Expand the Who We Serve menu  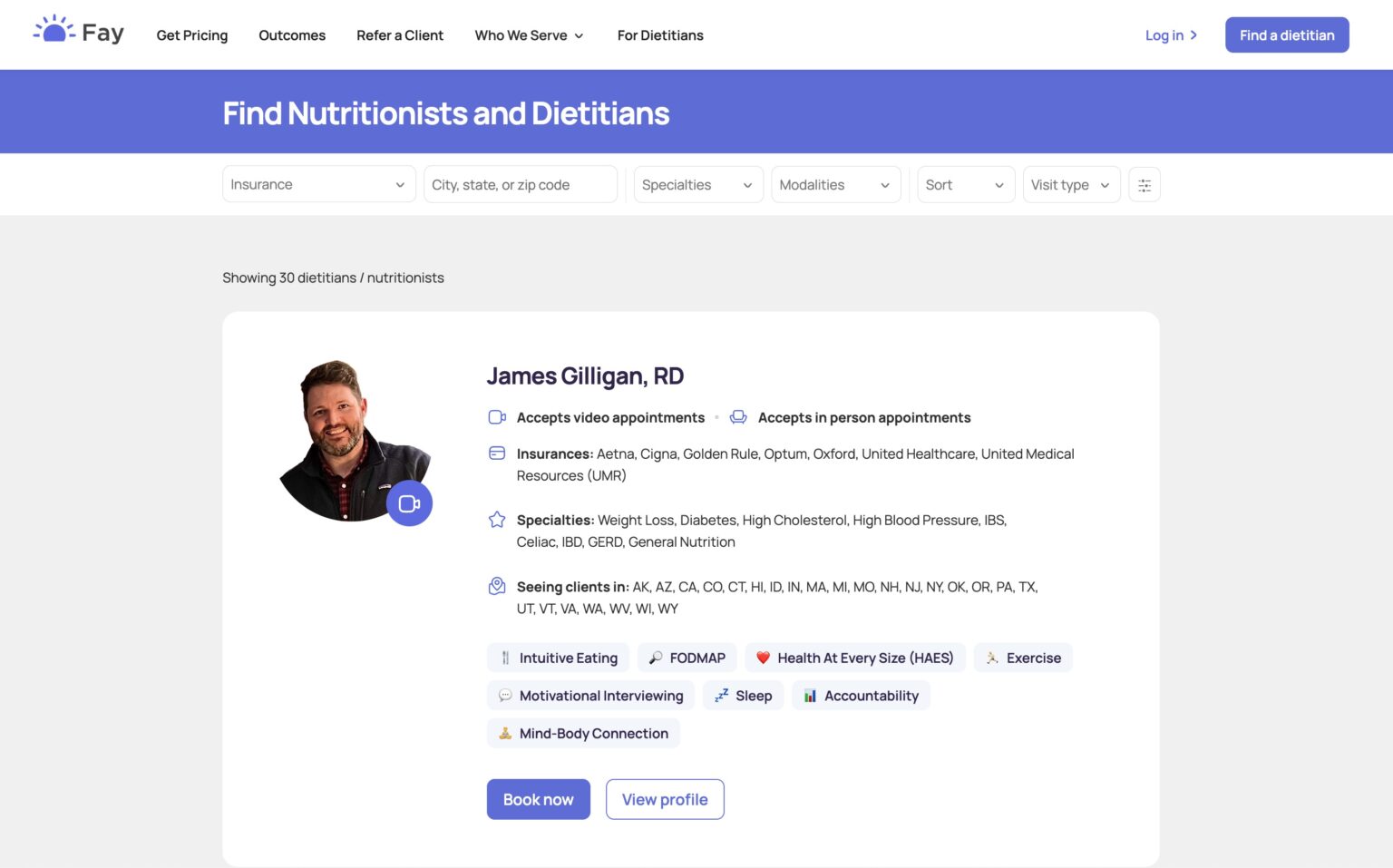(x=529, y=35)
